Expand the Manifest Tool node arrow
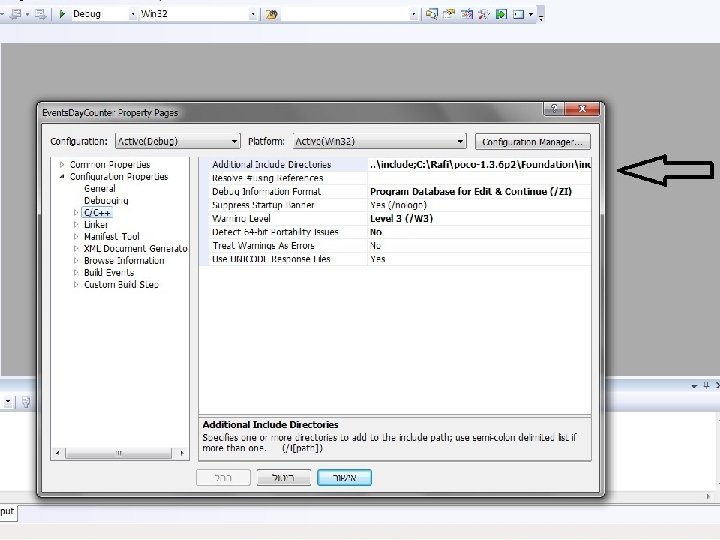The width and height of the screenshot is (720, 540). click(x=76, y=236)
